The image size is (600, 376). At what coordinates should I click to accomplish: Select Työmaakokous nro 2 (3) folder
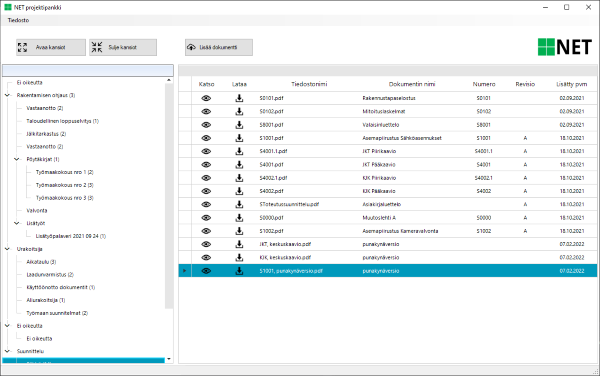(65, 185)
